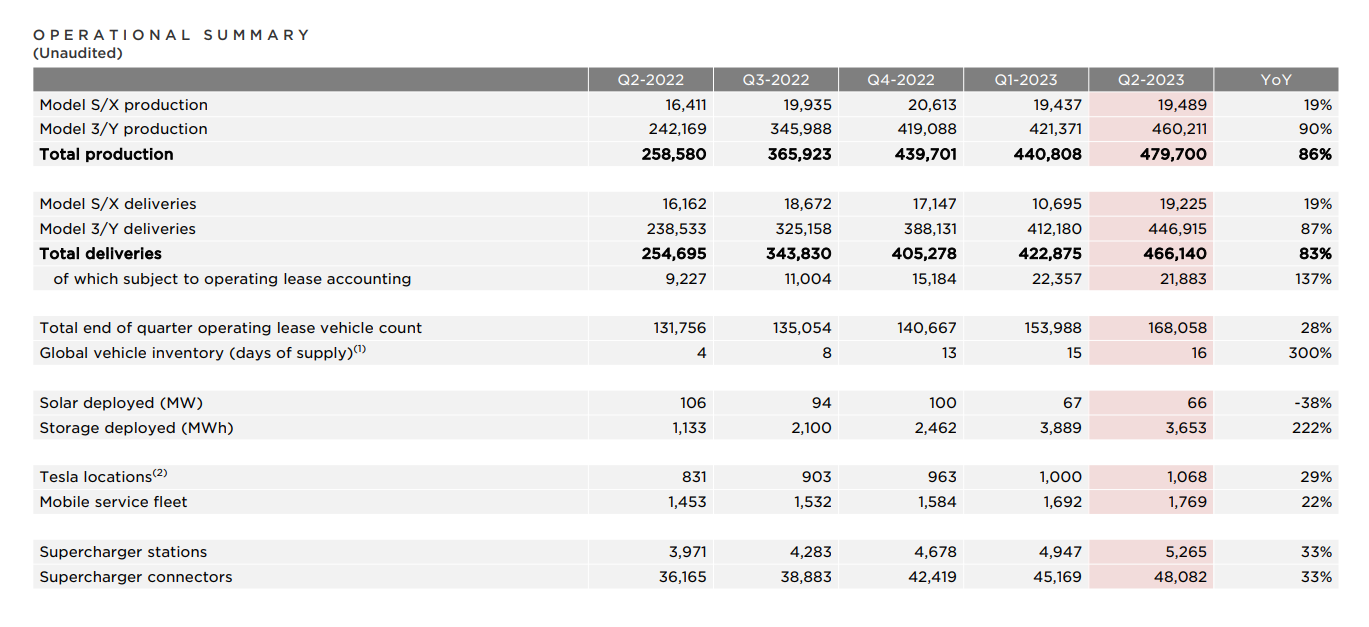This screenshot has width=1369, height=627.
Task: Click Q1-2023 storage deployed value 3,889
Action: coord(1061,428)
